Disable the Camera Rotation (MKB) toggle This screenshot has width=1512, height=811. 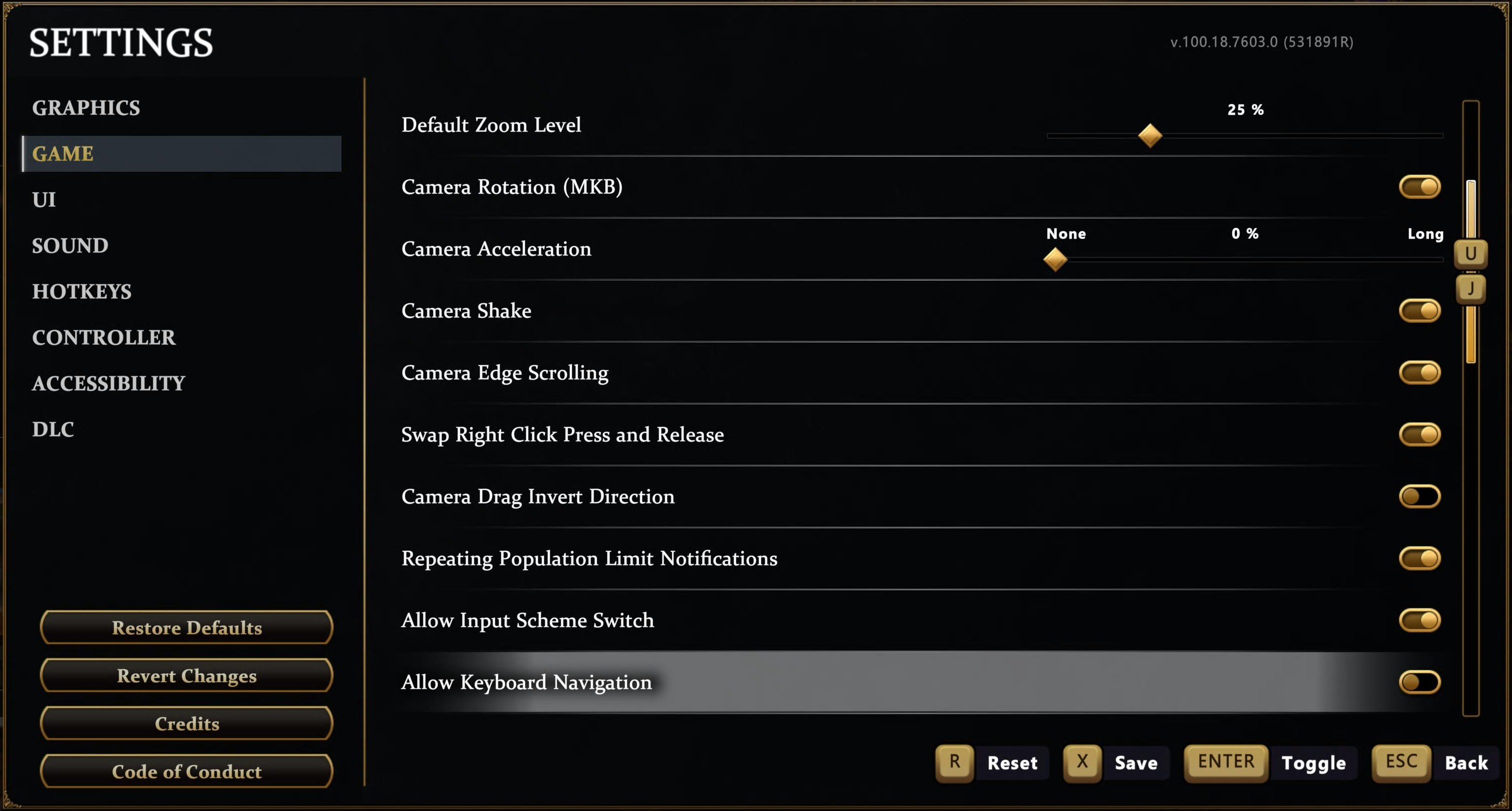point(1419,187)
